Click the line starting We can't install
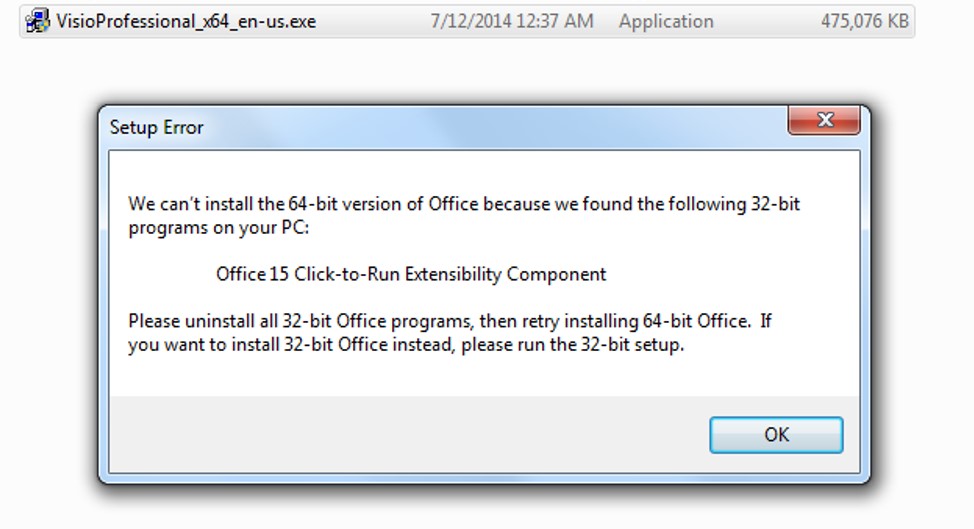The height and width of the screenshot is (529, 974). pyautogui.click(x=464, y=204)
